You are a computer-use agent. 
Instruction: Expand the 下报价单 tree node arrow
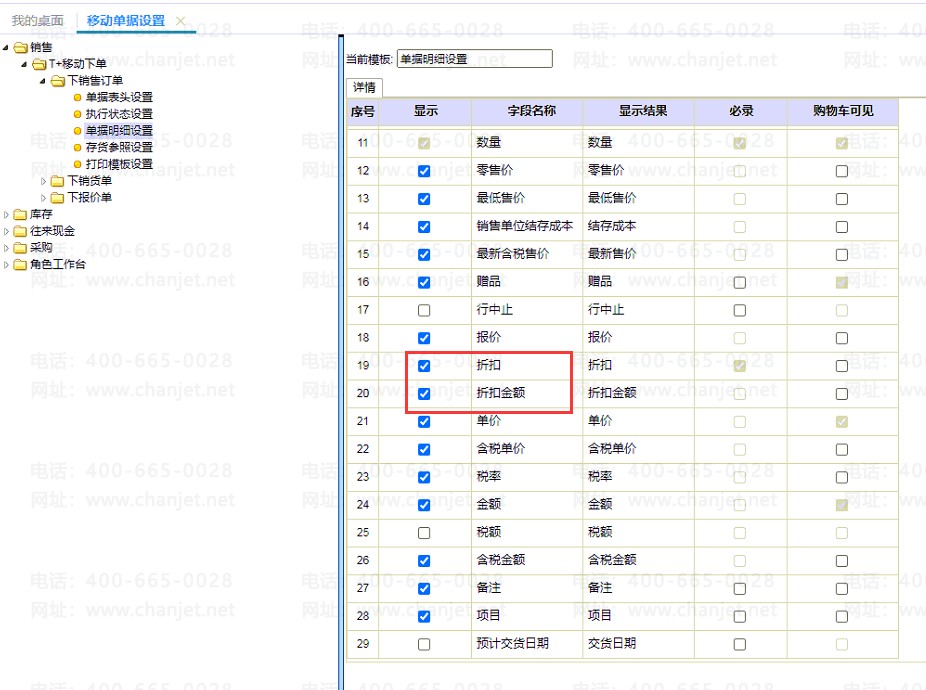click(44, 198)
